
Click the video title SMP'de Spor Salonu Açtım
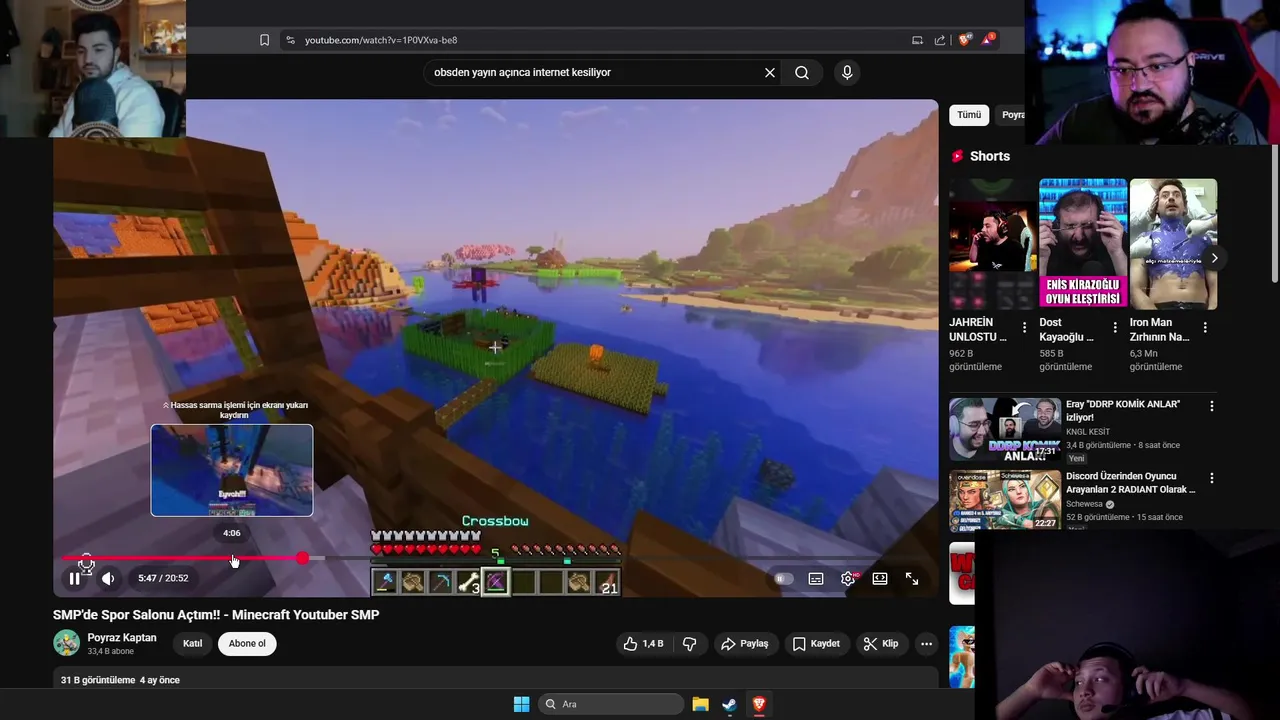[x=216, y=615]
